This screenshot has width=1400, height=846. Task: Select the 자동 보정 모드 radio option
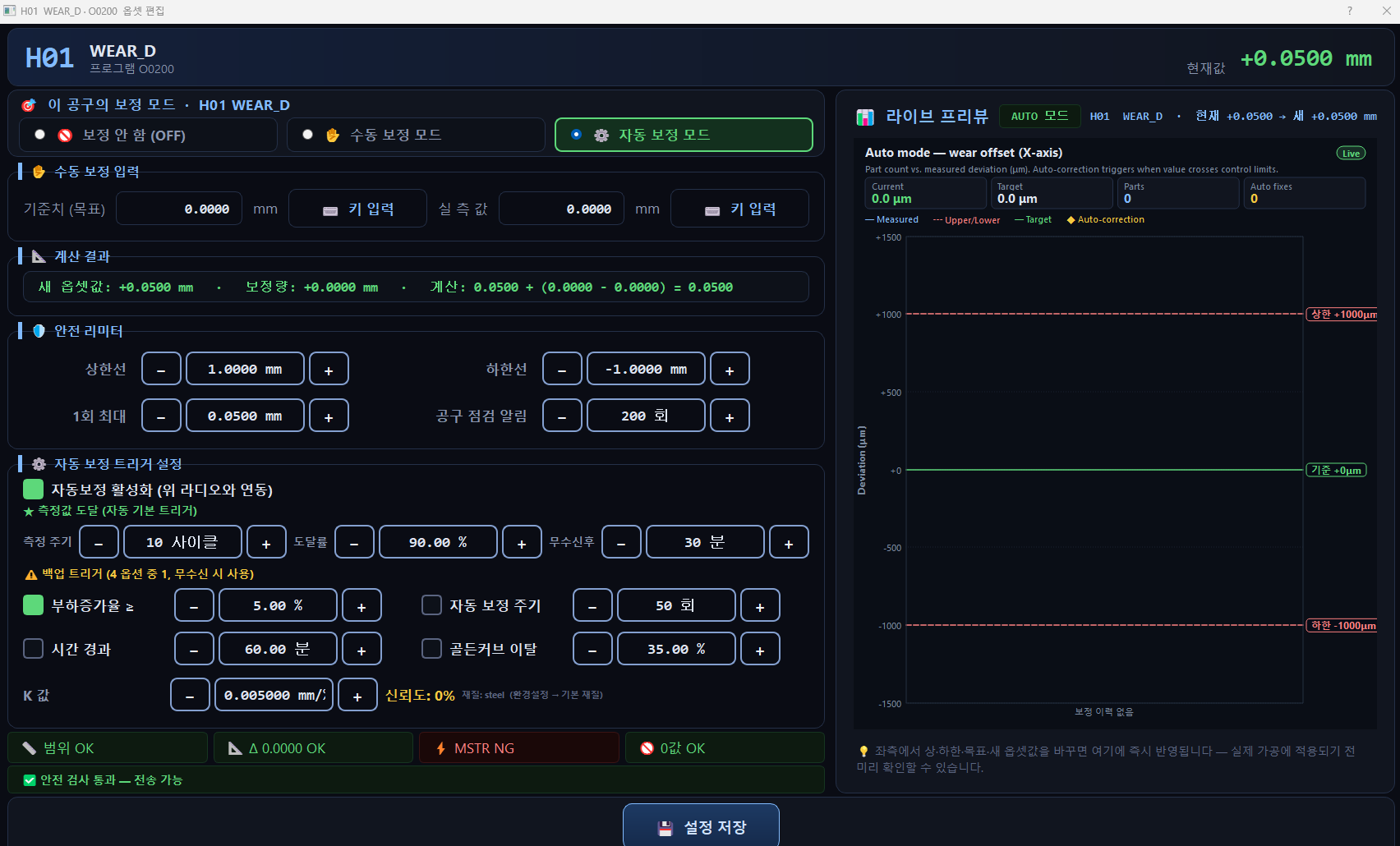coord(684,135)
